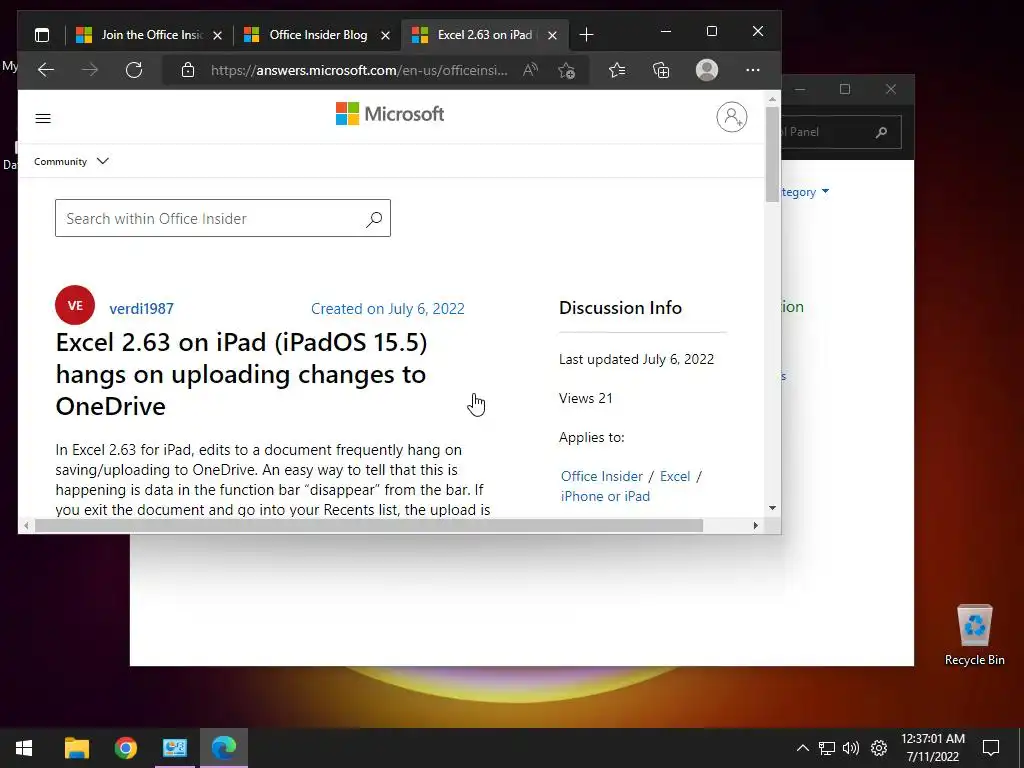Image resolution: width=1024 pixels, height=768 pixels.
Task: Open the network status tray icon
Action: pyautogui.click(x=827, y=748)
